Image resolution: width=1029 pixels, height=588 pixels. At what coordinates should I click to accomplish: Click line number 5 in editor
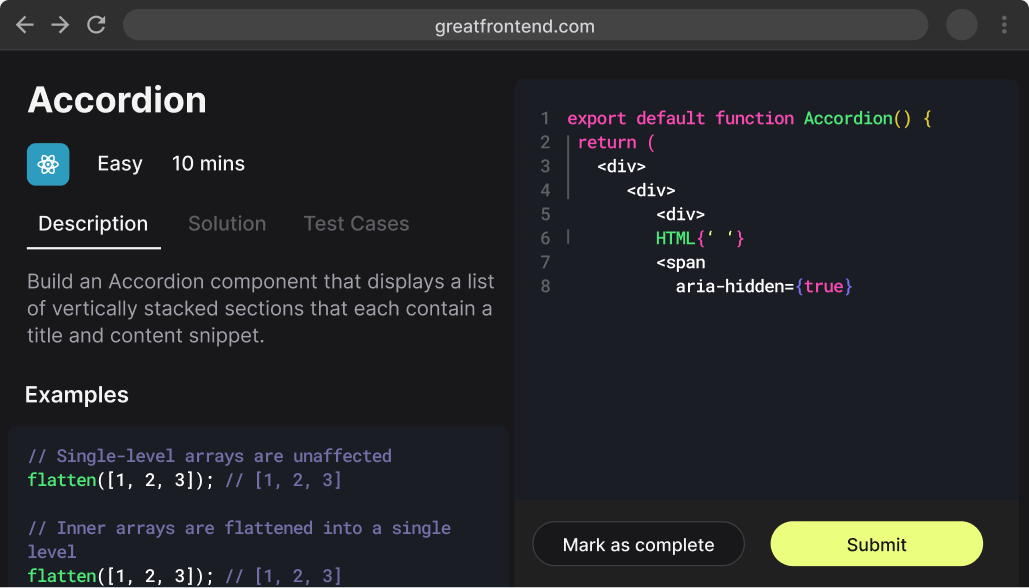point(545,215)
